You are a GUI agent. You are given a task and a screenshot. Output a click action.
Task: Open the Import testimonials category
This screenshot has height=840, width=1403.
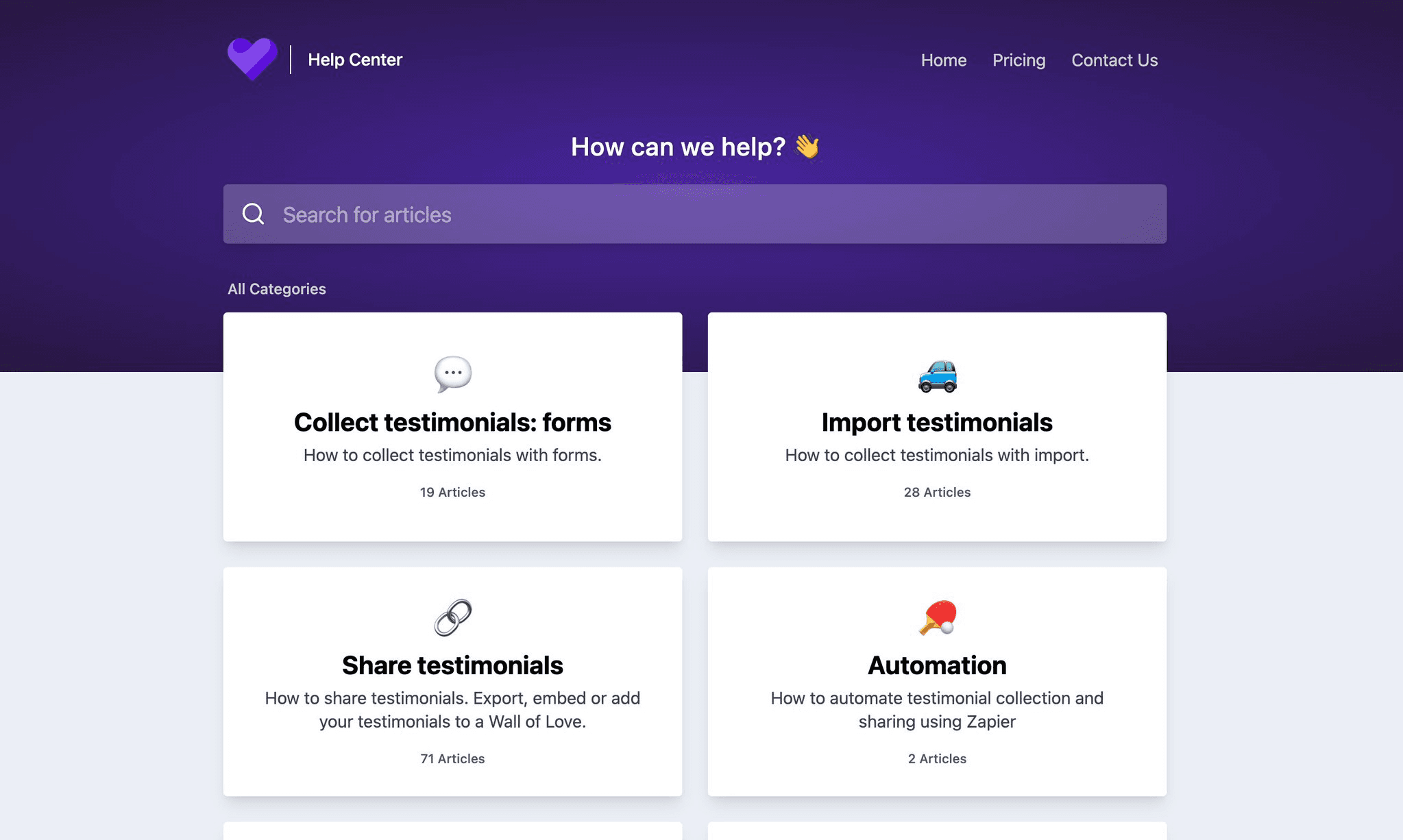936,423
